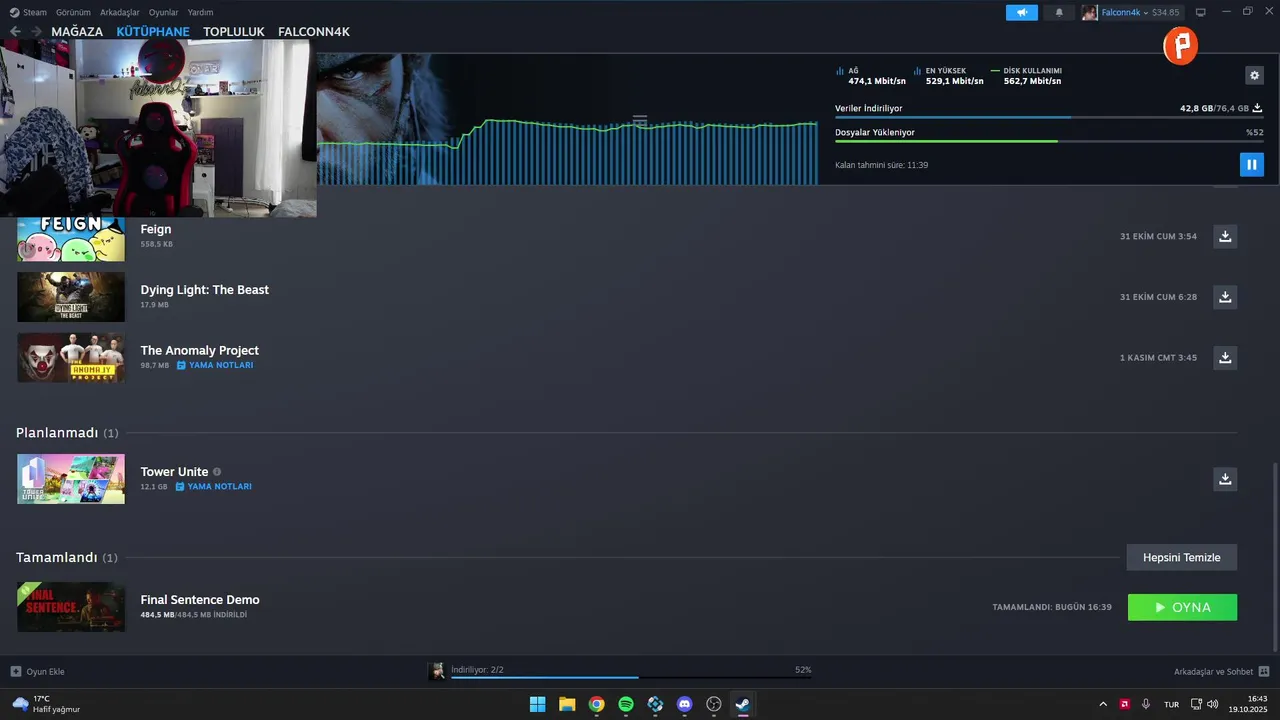This screenshot has width=1280, height=720.
Task: Click the back navigation arrow
Action: [x=15, y=32]
